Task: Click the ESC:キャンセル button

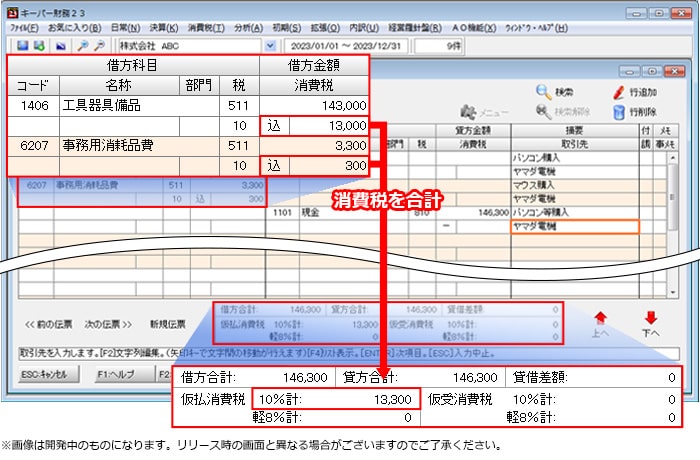Action: pyautogui.click(x=49, y=374)
